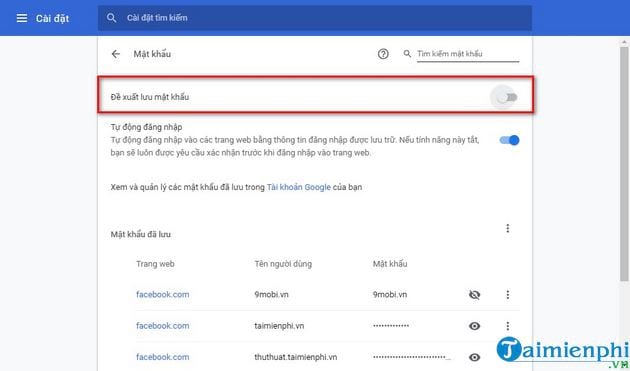This screenshot has height=371, width=630.
Task: Click the 'Trang web' column header
Action: (155, 264)
